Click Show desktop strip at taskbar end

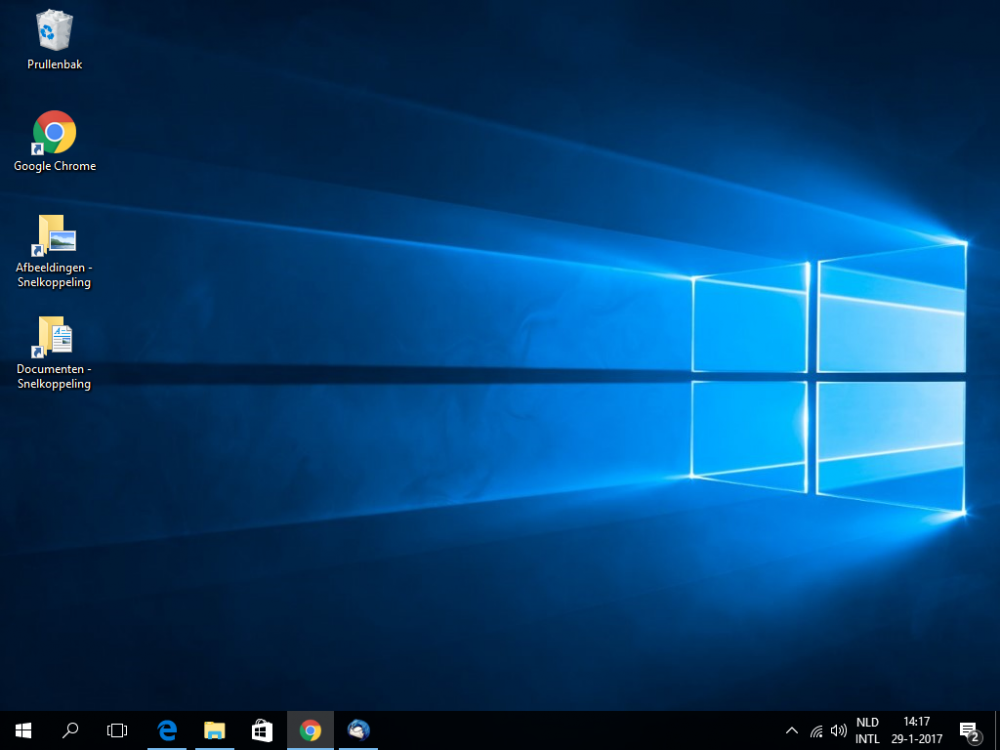click(996, 730)
